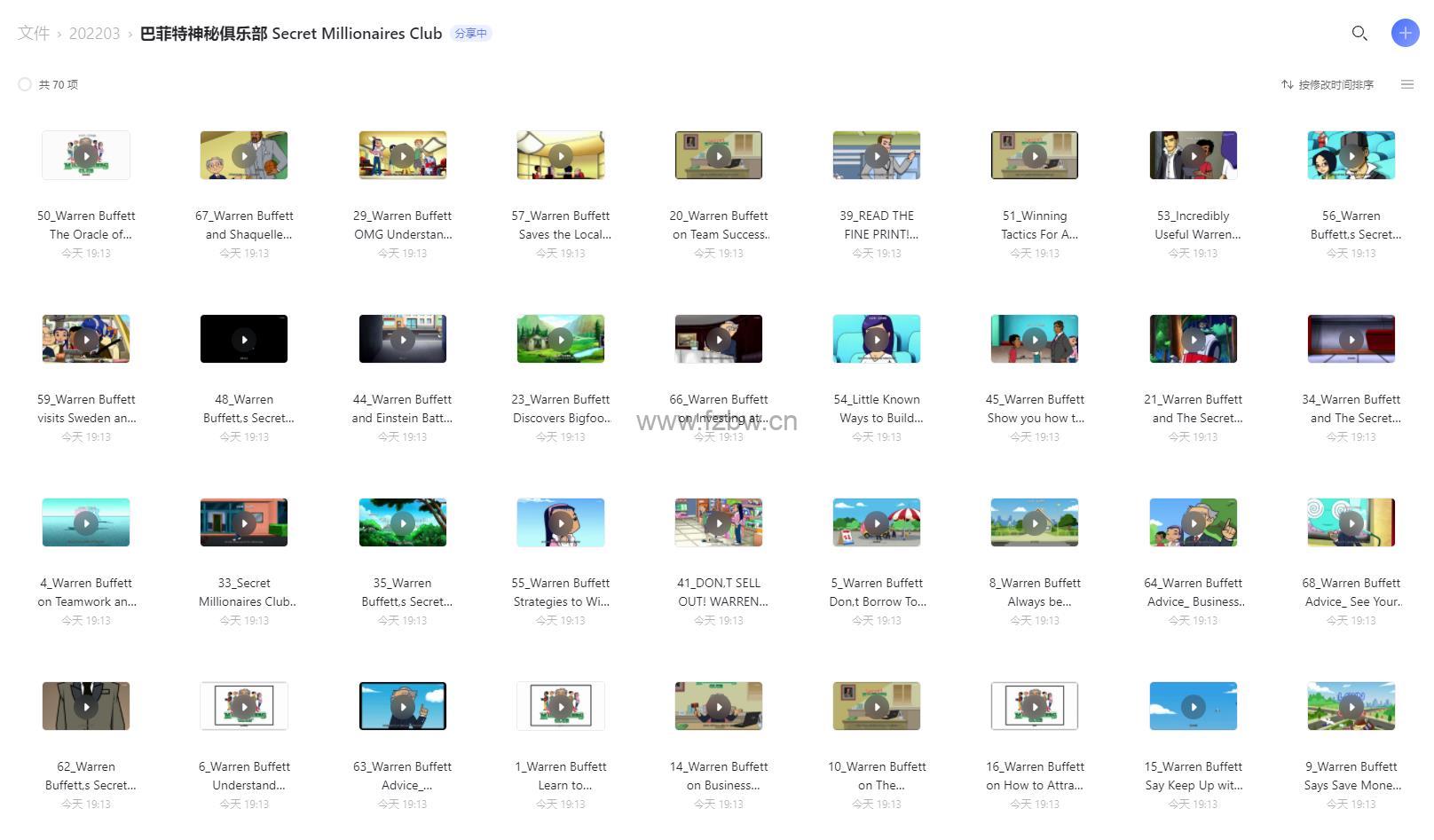Play 53_Incredibly Useful Warren video
1434x840 pixels.
(x=1194, y=155)
